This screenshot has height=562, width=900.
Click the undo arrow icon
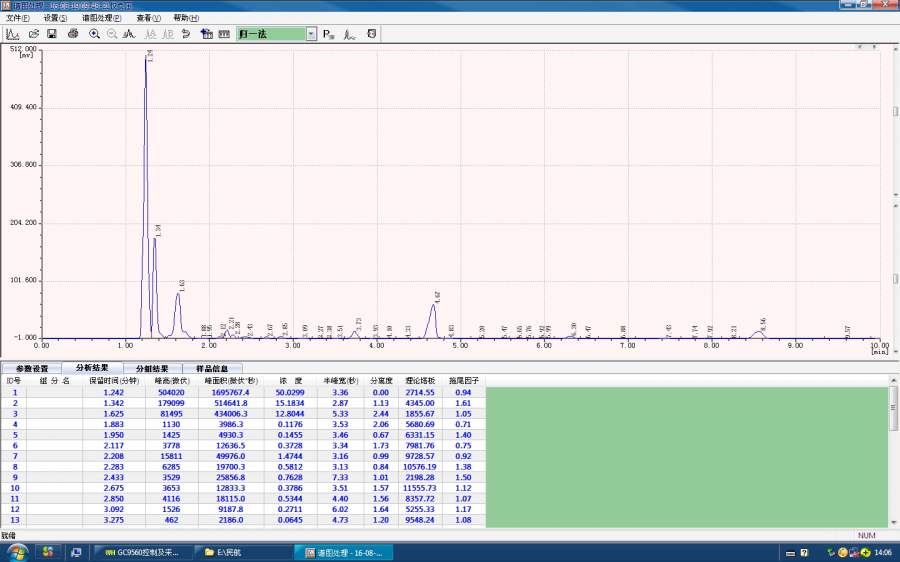tap(186, 34)
